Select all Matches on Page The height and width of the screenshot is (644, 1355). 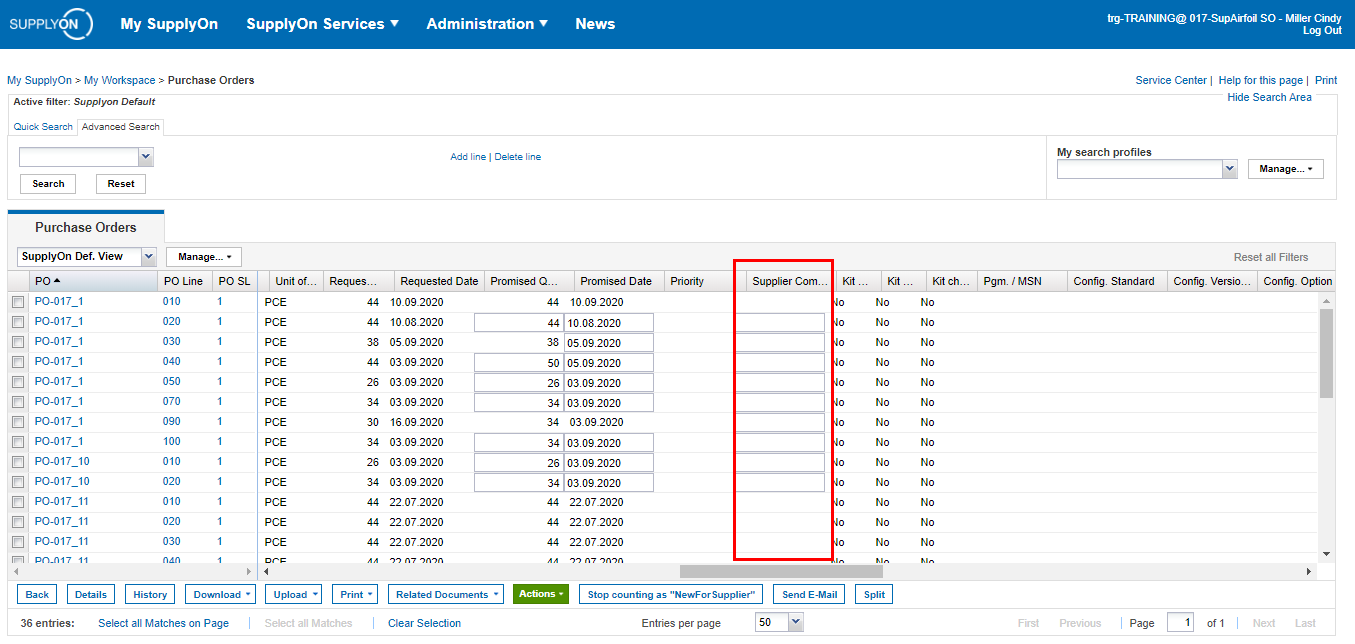(x=163, y=623)
